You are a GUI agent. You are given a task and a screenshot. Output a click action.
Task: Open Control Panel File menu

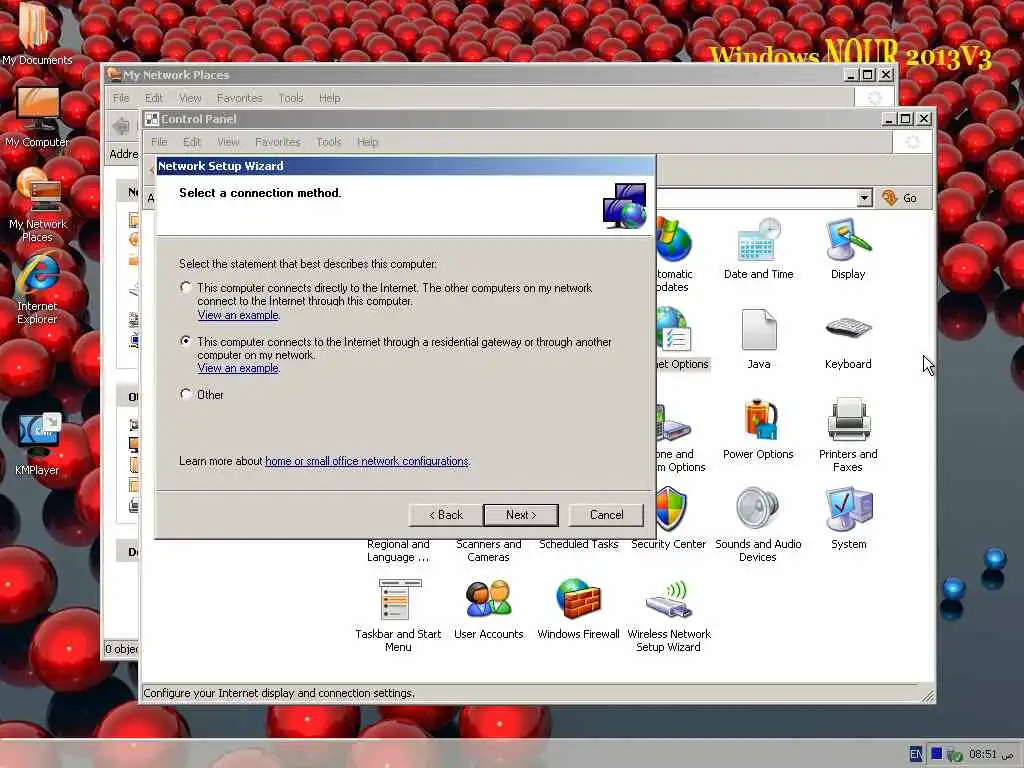click(159, 142)
